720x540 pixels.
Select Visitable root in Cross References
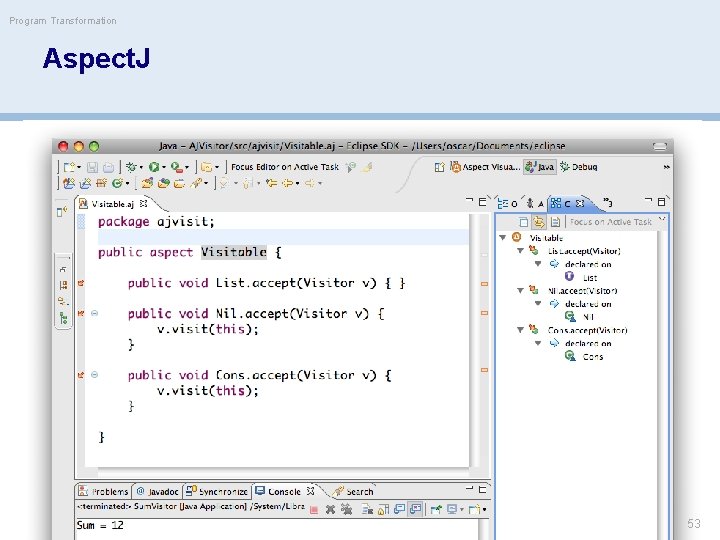[546, 238]
